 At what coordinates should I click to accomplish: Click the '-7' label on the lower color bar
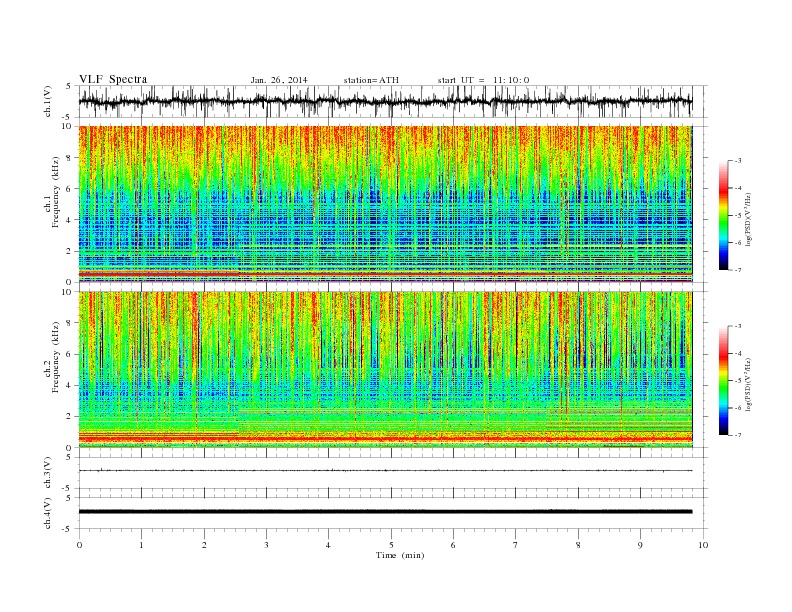737,435
